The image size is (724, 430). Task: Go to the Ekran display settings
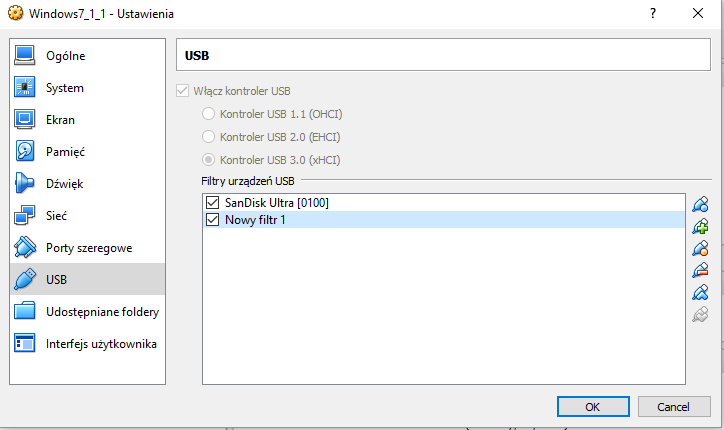tap(60, 120)
